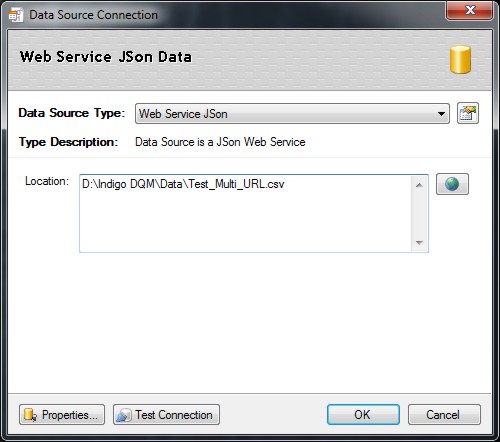Screen dimensions: 500x442
Task: Click the Properties... button text
Action: 70,415
